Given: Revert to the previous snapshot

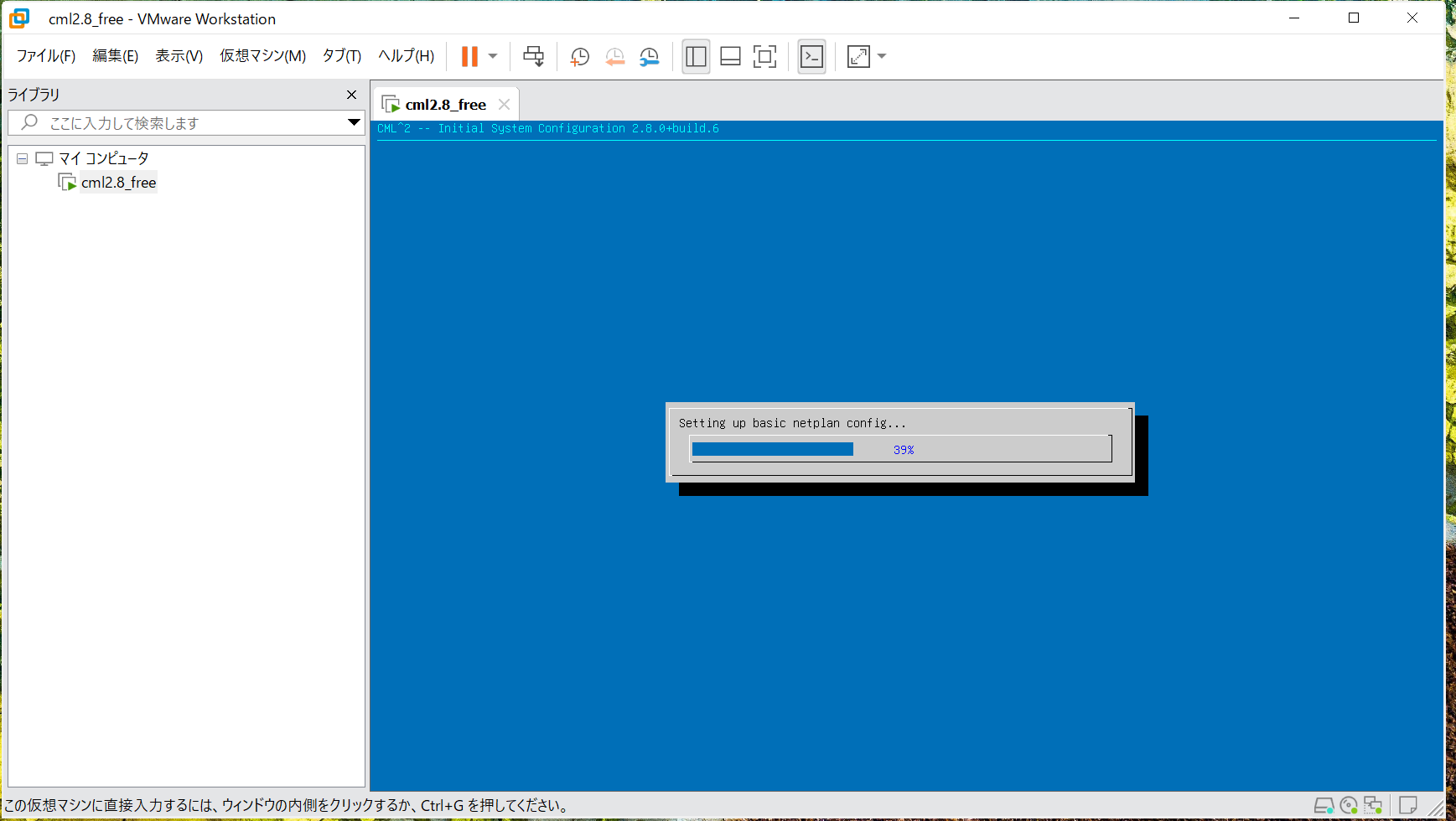Looking at the screenshot, I should click(614, 56).
